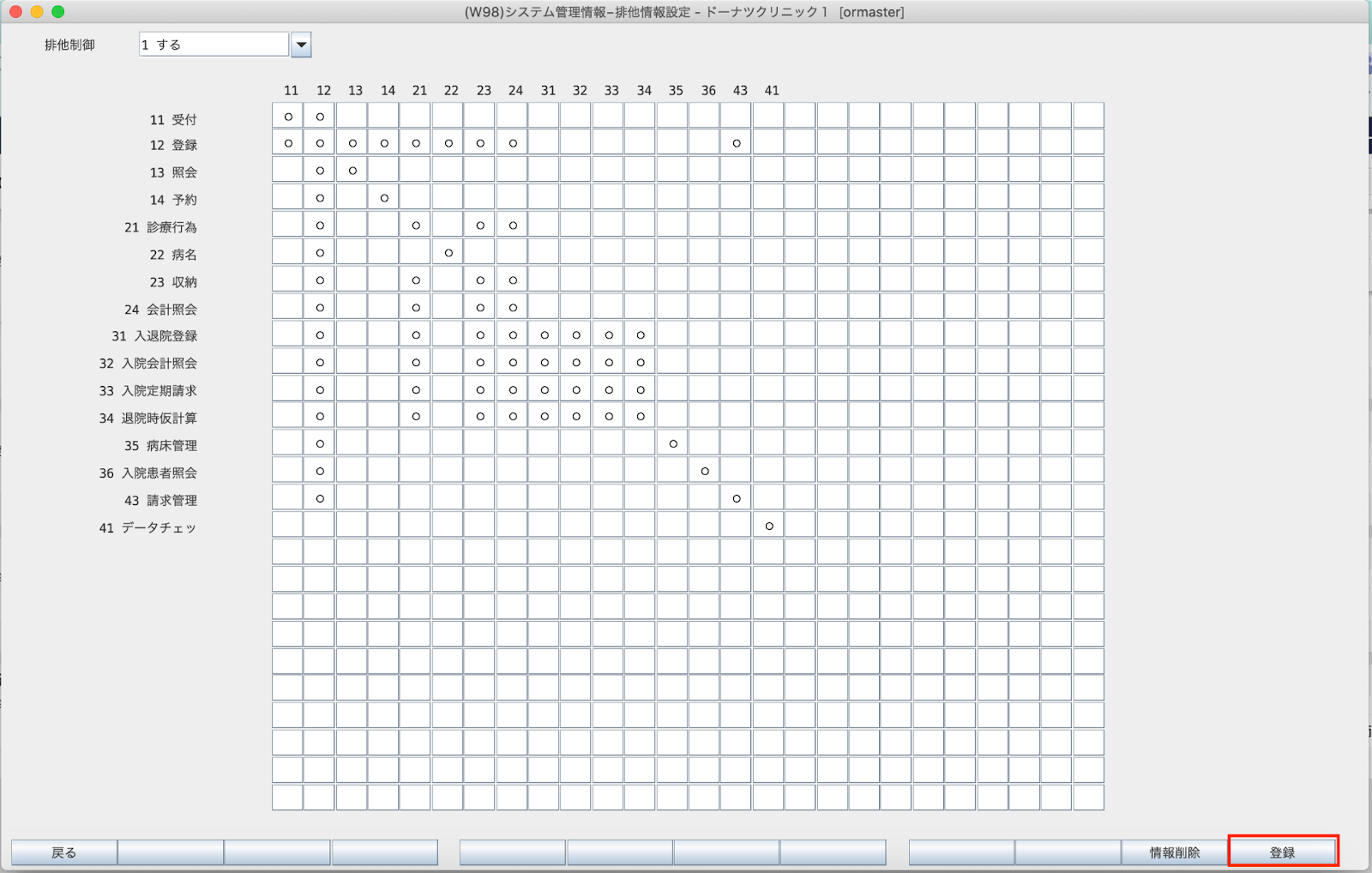Minimize the window with the yellow button
The width and height of the screenshot is (1372, 873).
coord(36,11)
